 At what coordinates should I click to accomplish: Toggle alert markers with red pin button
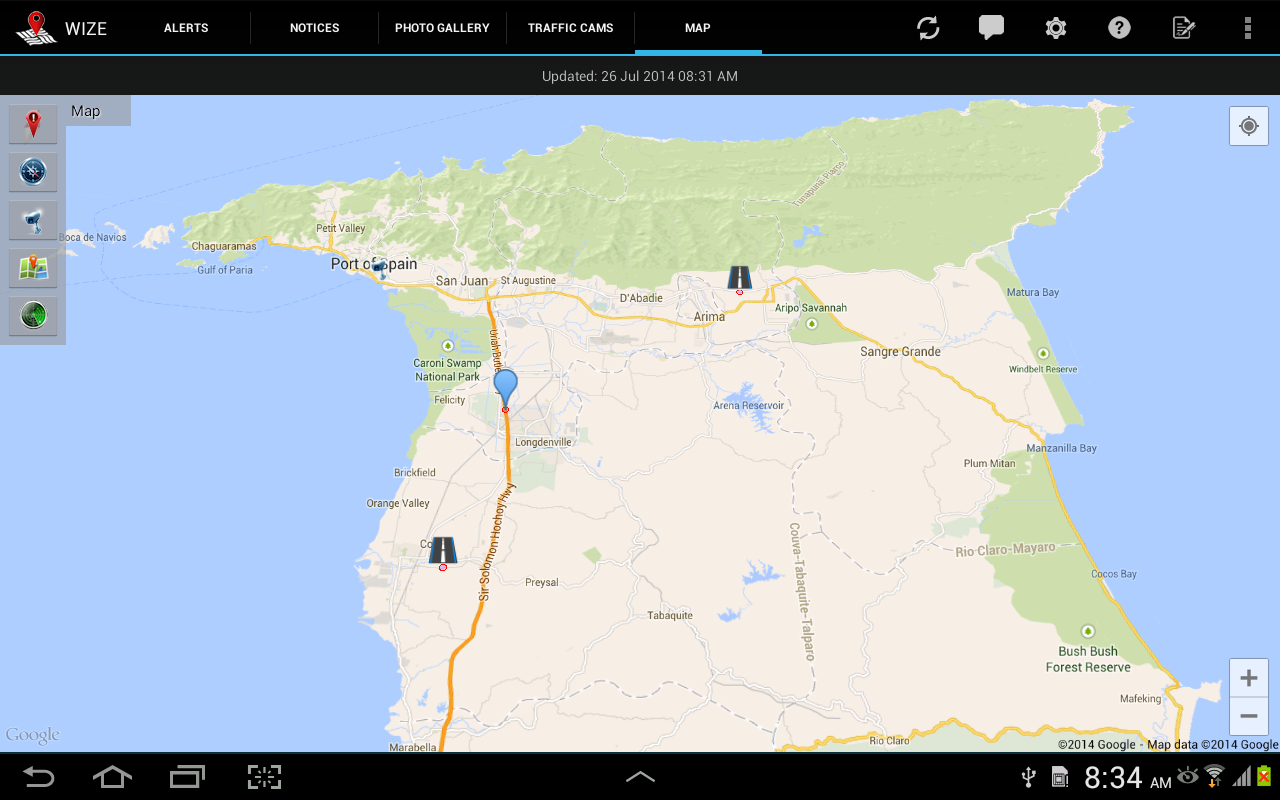(33, 124)
